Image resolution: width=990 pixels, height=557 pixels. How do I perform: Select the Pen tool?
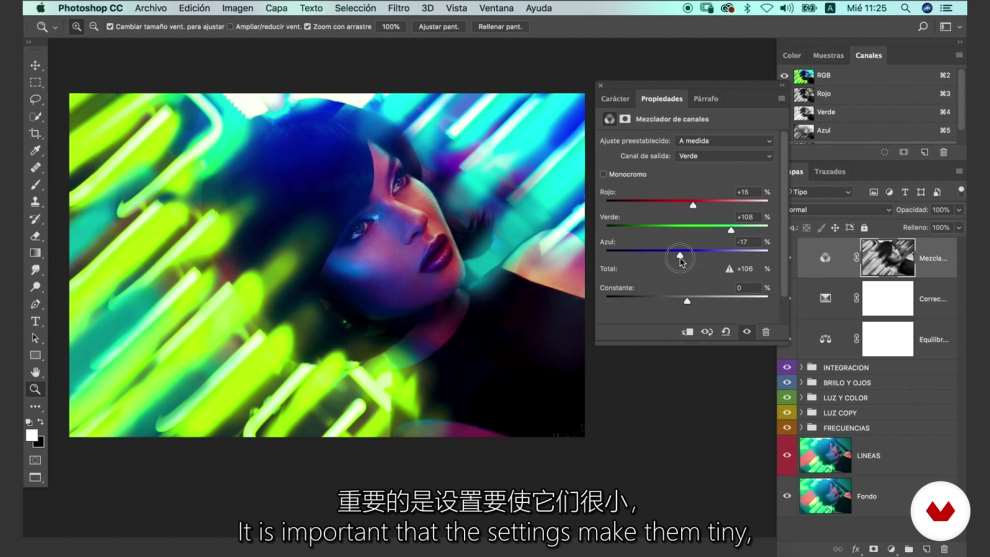[35, 304]
